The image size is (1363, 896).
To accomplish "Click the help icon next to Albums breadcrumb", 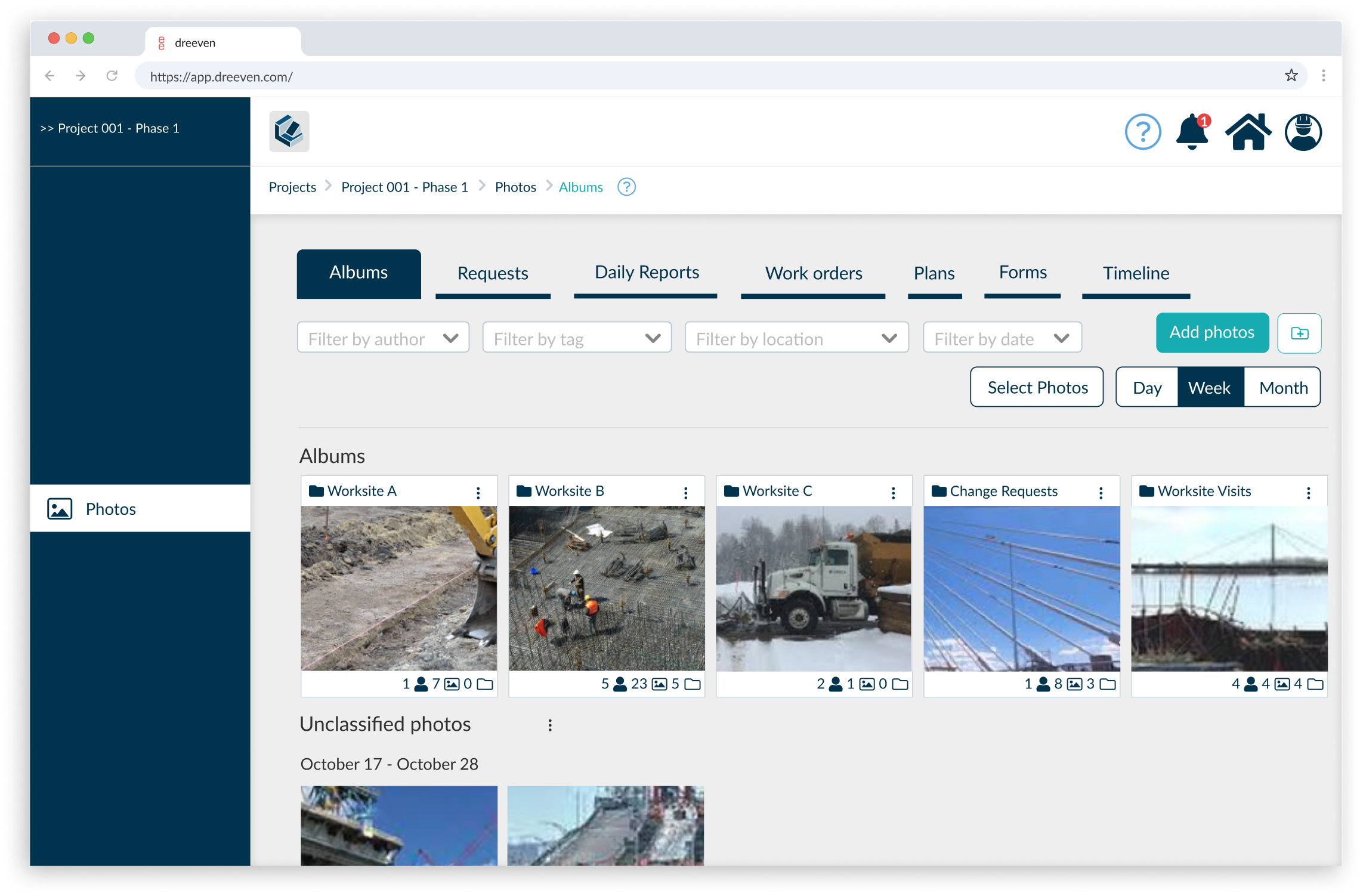I will pyautogui.click(x=626, y=187).
